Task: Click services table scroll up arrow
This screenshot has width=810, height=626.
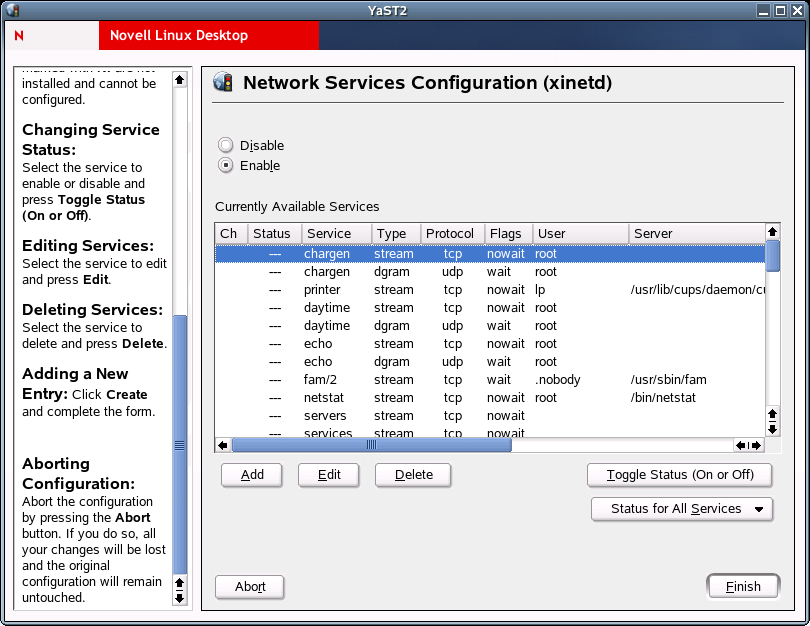Action: point(772,230)
